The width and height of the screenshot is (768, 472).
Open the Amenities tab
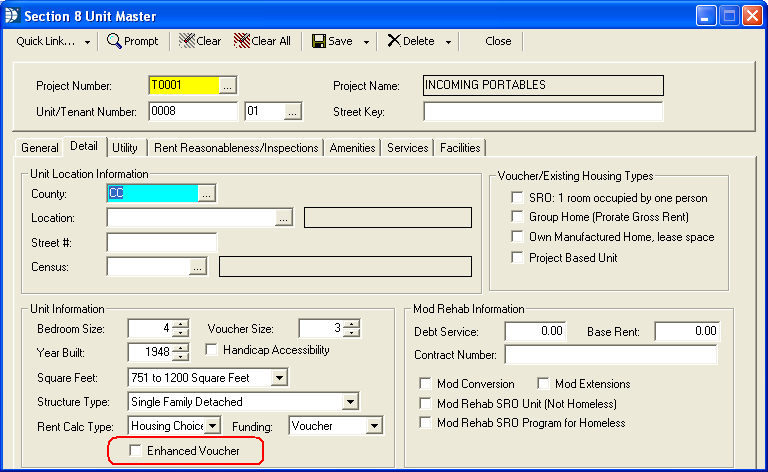[x=352, y=148]
